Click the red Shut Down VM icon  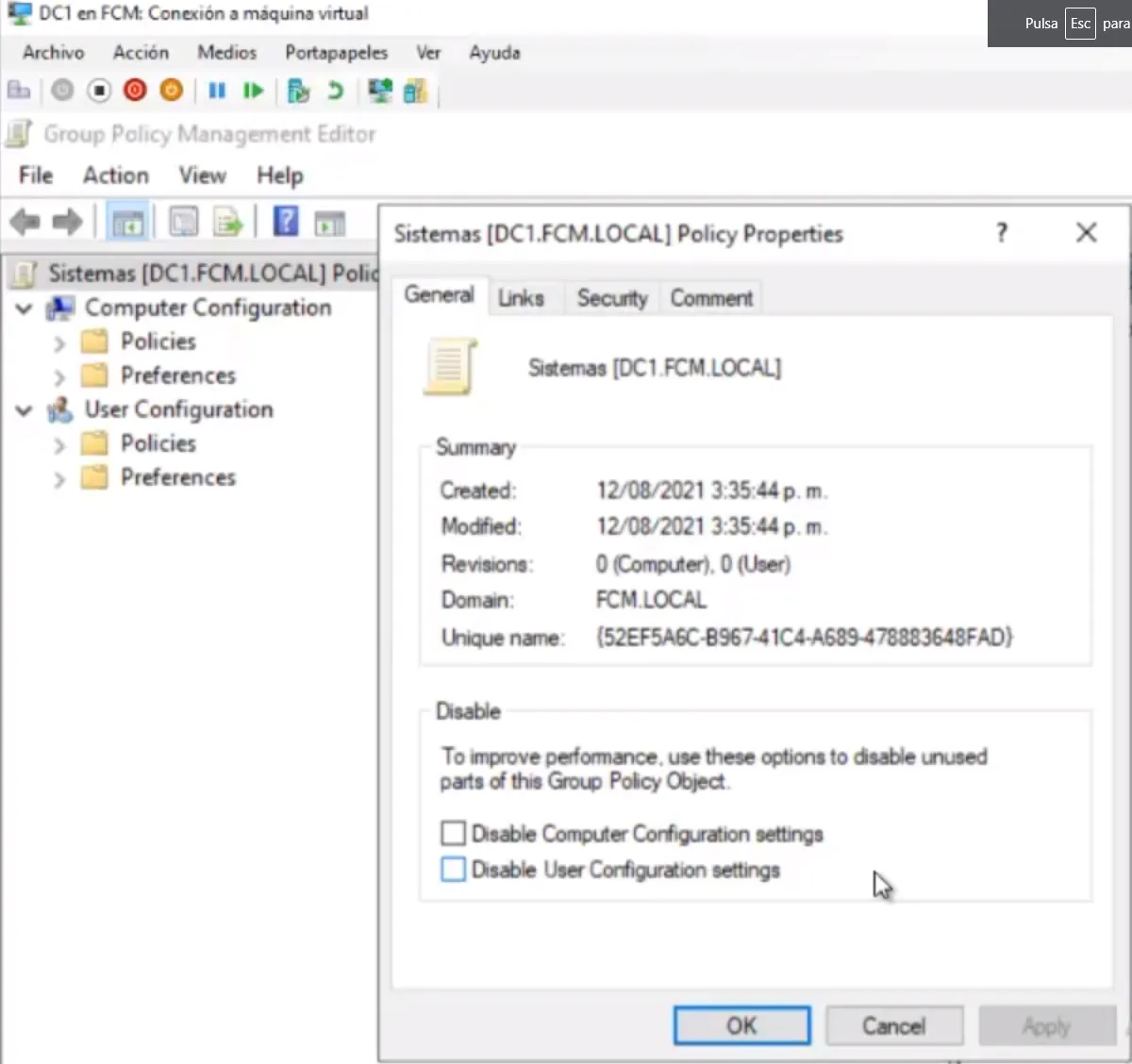(x=135, y=91)
